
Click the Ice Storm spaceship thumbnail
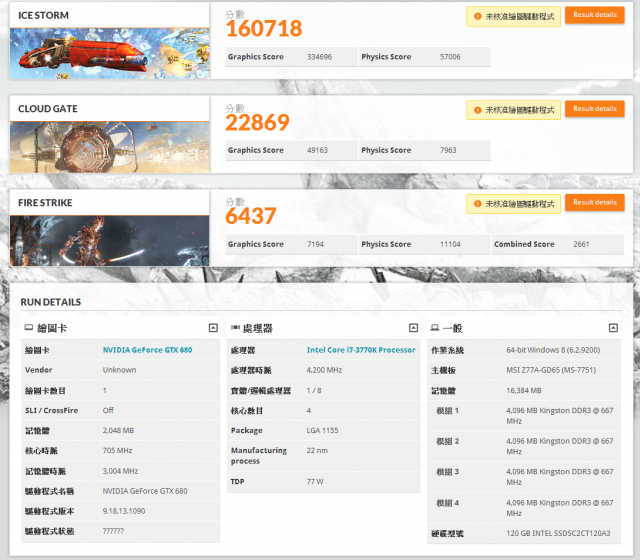click(109, 53)
